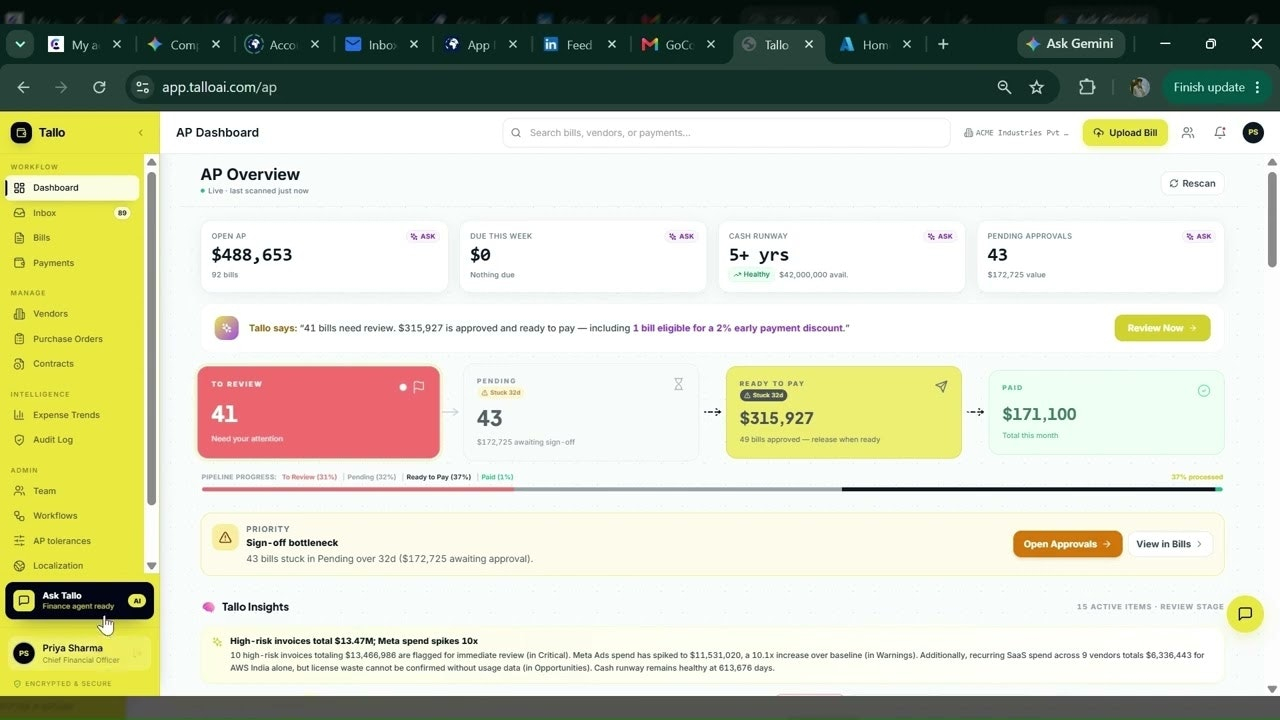Click Open Approvals button
This screenshot has height=720, width=1280.
1067,544
